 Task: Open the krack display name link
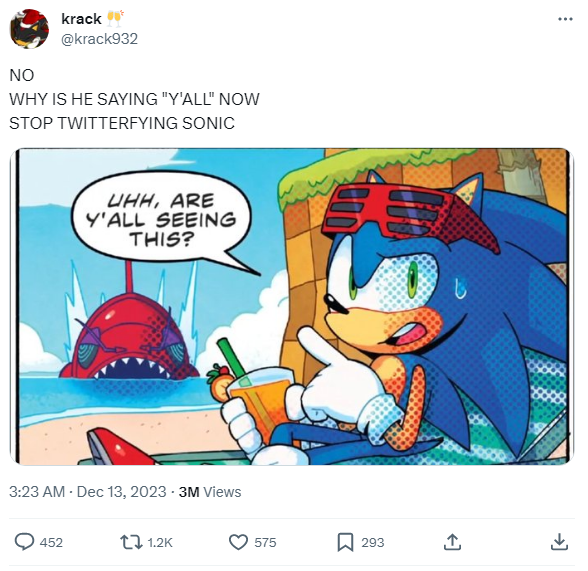click(x=81, y=19)
